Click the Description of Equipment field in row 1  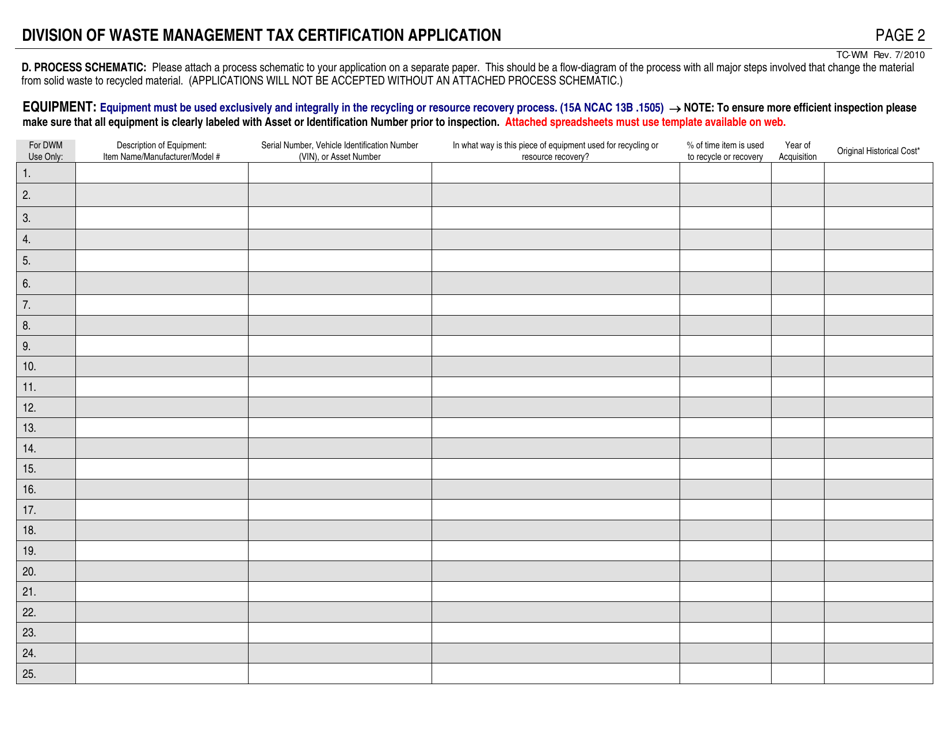point(162,173)
